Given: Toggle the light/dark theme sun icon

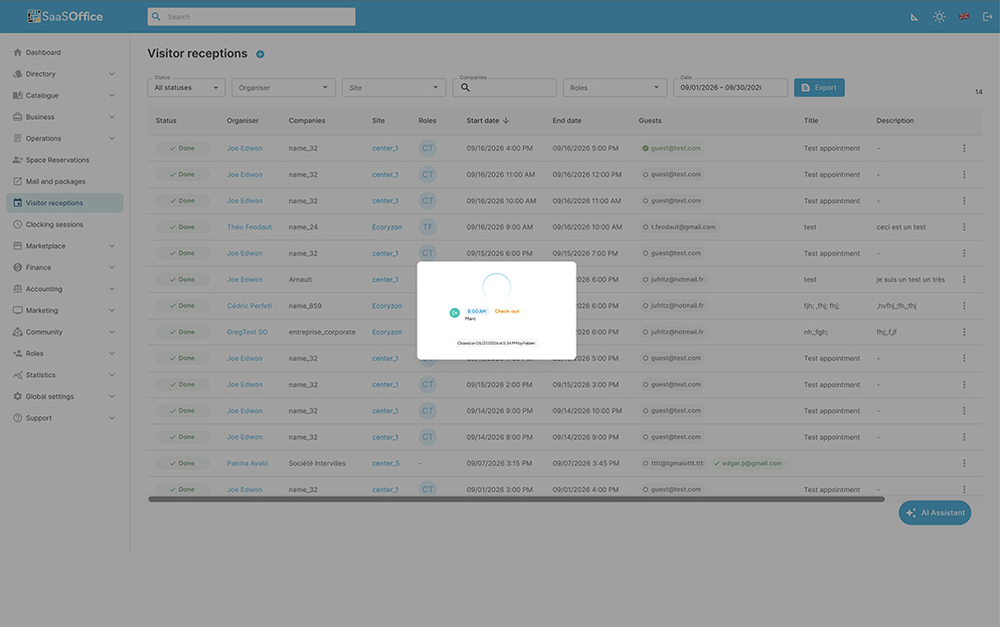Looking at the screenshot, I should point(939,17).
